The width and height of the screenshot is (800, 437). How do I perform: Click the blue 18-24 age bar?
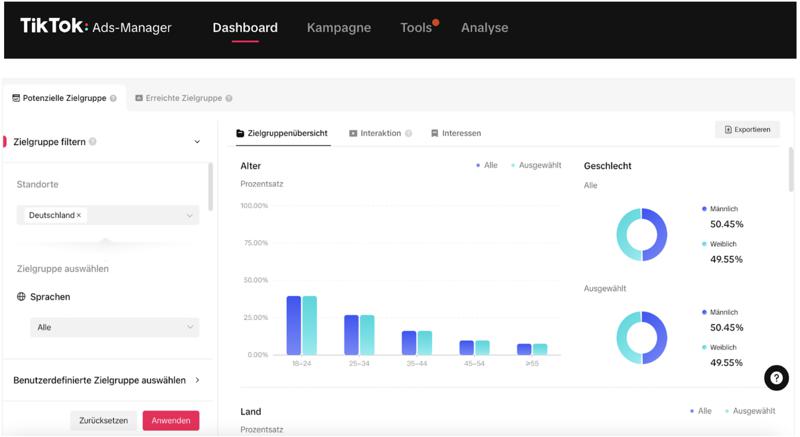tap(293, 325)
